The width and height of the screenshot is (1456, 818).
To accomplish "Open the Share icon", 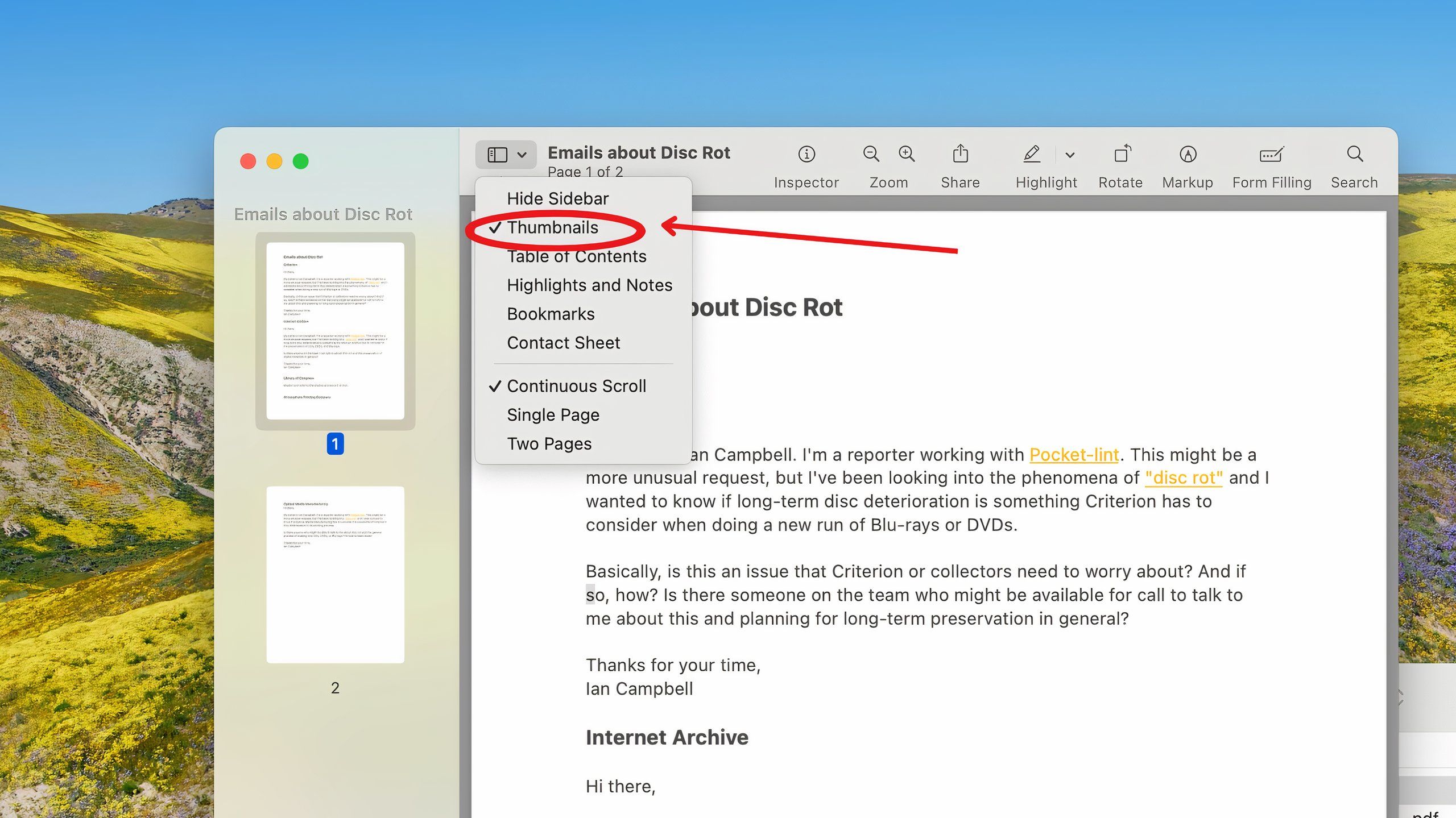I will point(960,153).
